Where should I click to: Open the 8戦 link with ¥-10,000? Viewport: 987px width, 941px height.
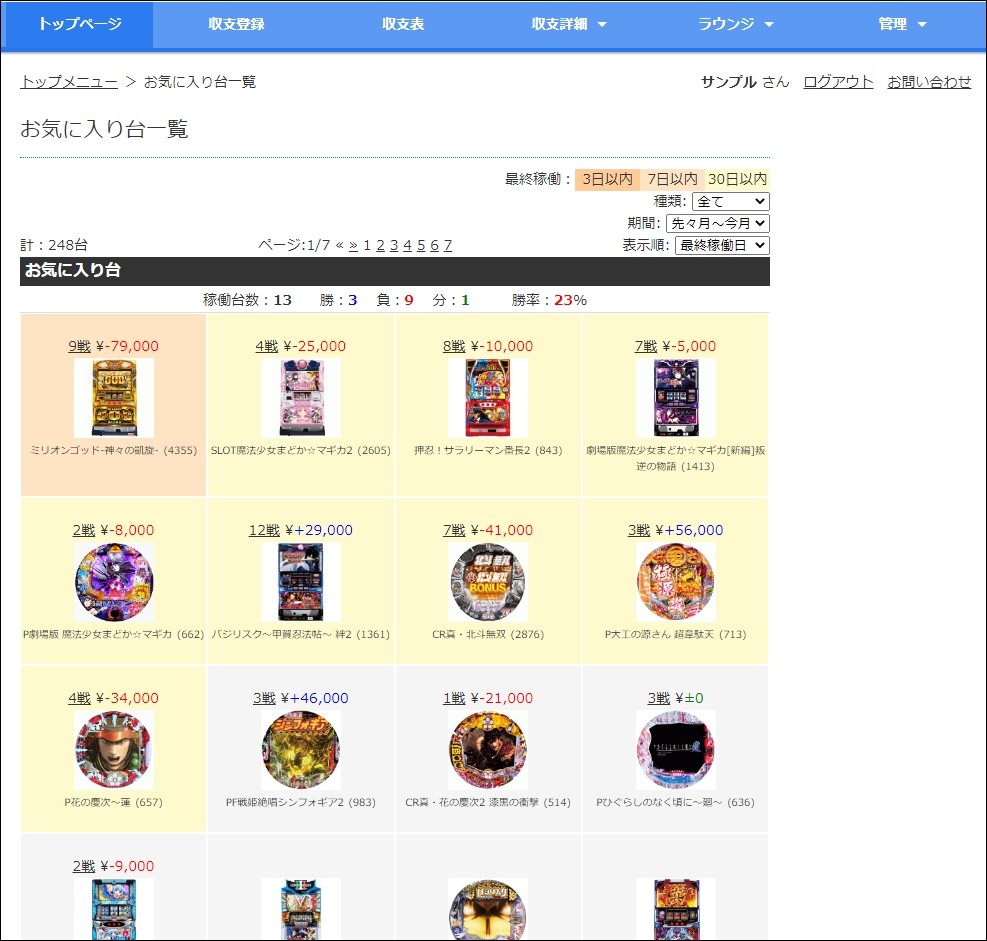[x=454, y=346]
